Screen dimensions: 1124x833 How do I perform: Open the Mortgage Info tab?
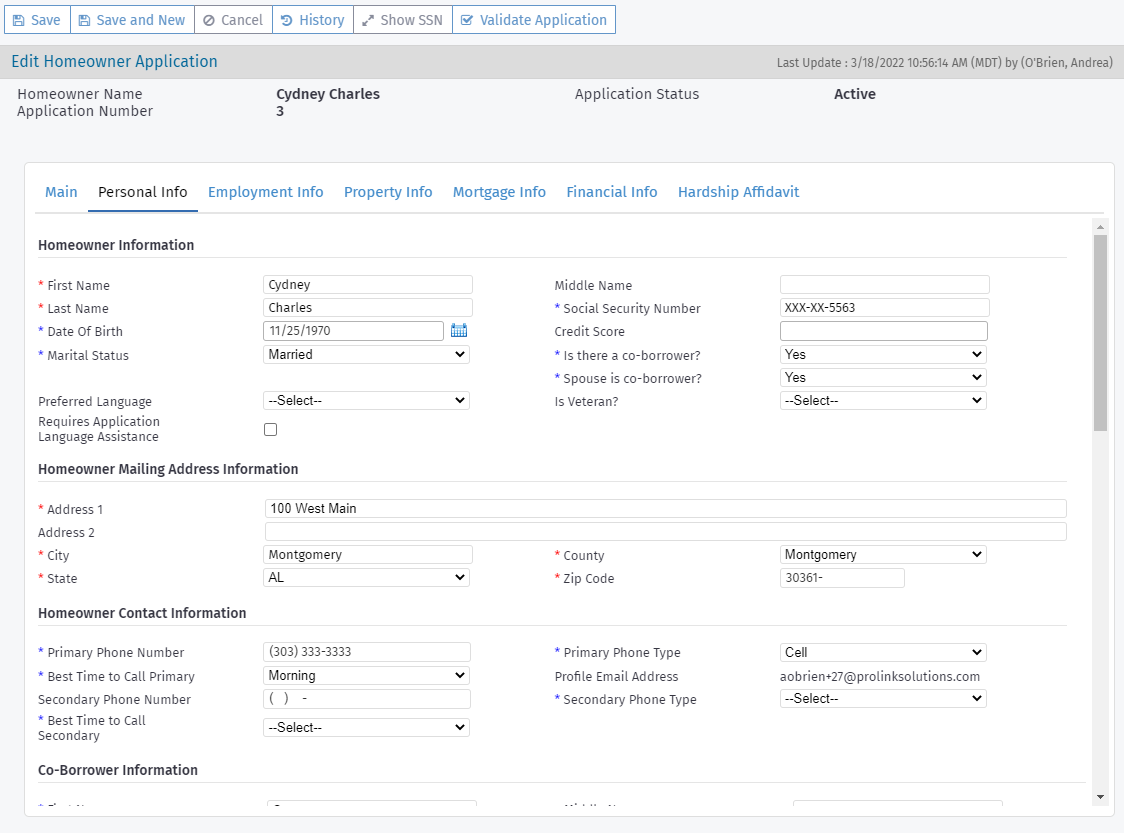[x=499, y=192]
